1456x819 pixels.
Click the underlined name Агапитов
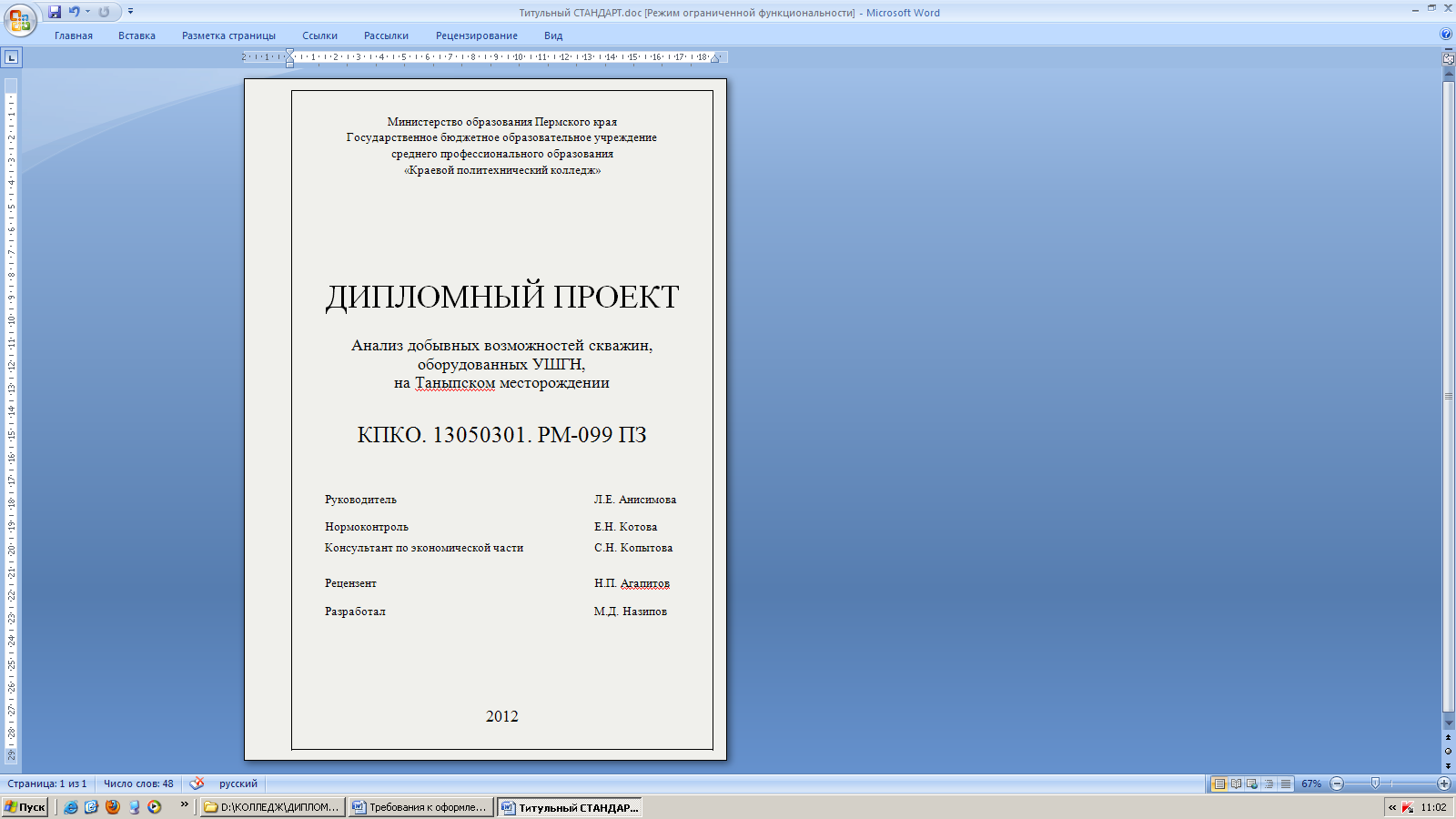coord(645,583)
